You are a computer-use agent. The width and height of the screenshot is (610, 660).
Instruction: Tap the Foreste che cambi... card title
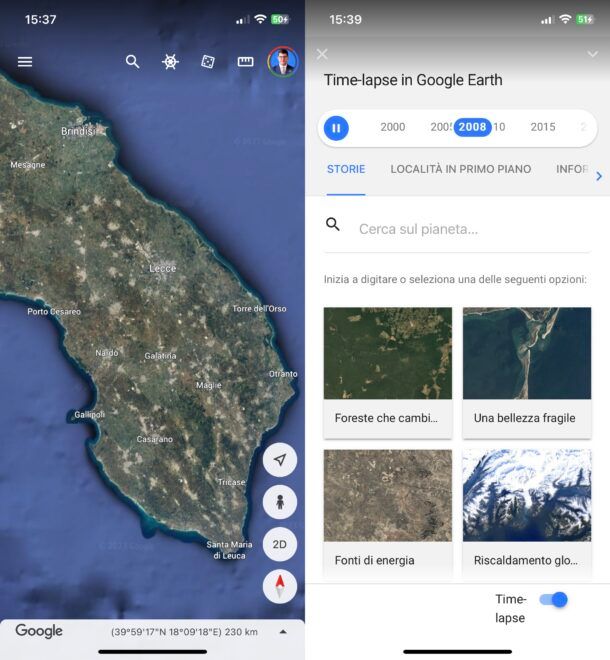[386, 418]
